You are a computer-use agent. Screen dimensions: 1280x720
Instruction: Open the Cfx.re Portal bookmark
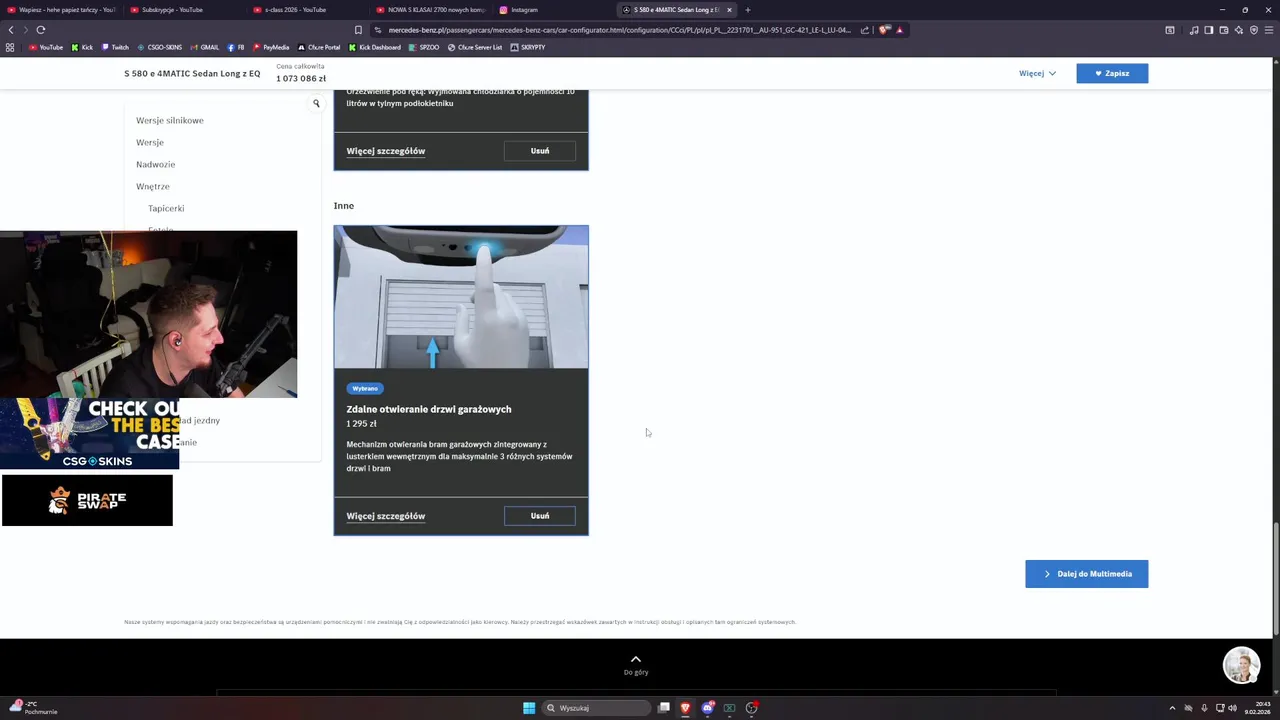319,47
